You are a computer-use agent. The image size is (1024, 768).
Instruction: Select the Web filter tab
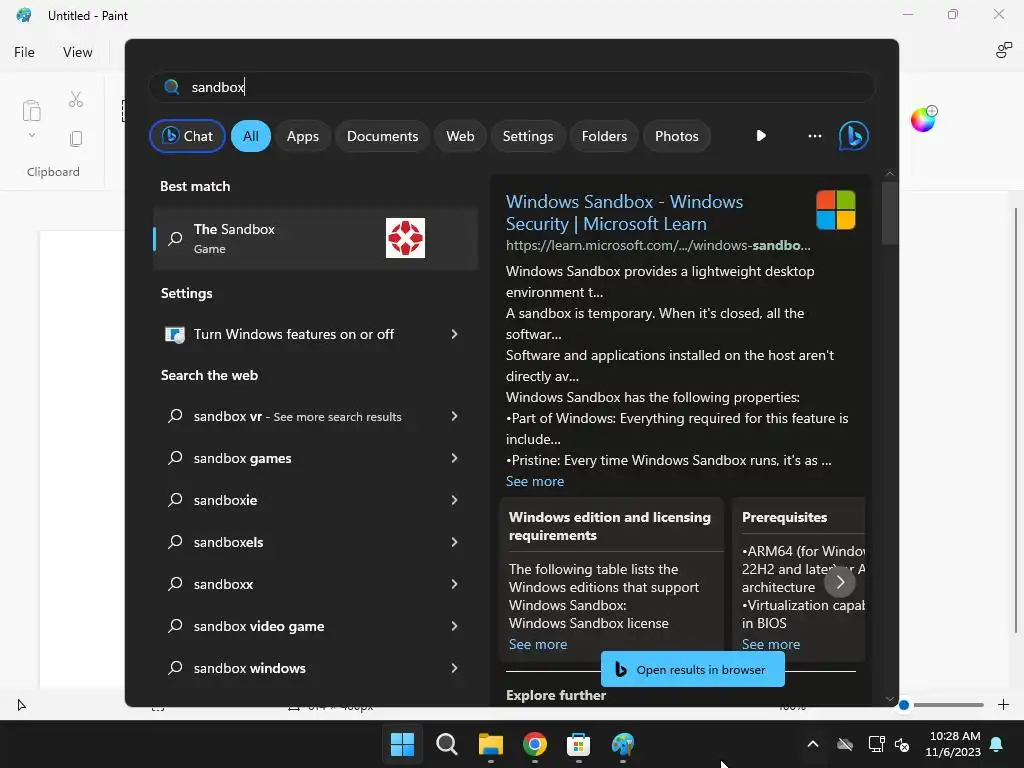[460, 136]
